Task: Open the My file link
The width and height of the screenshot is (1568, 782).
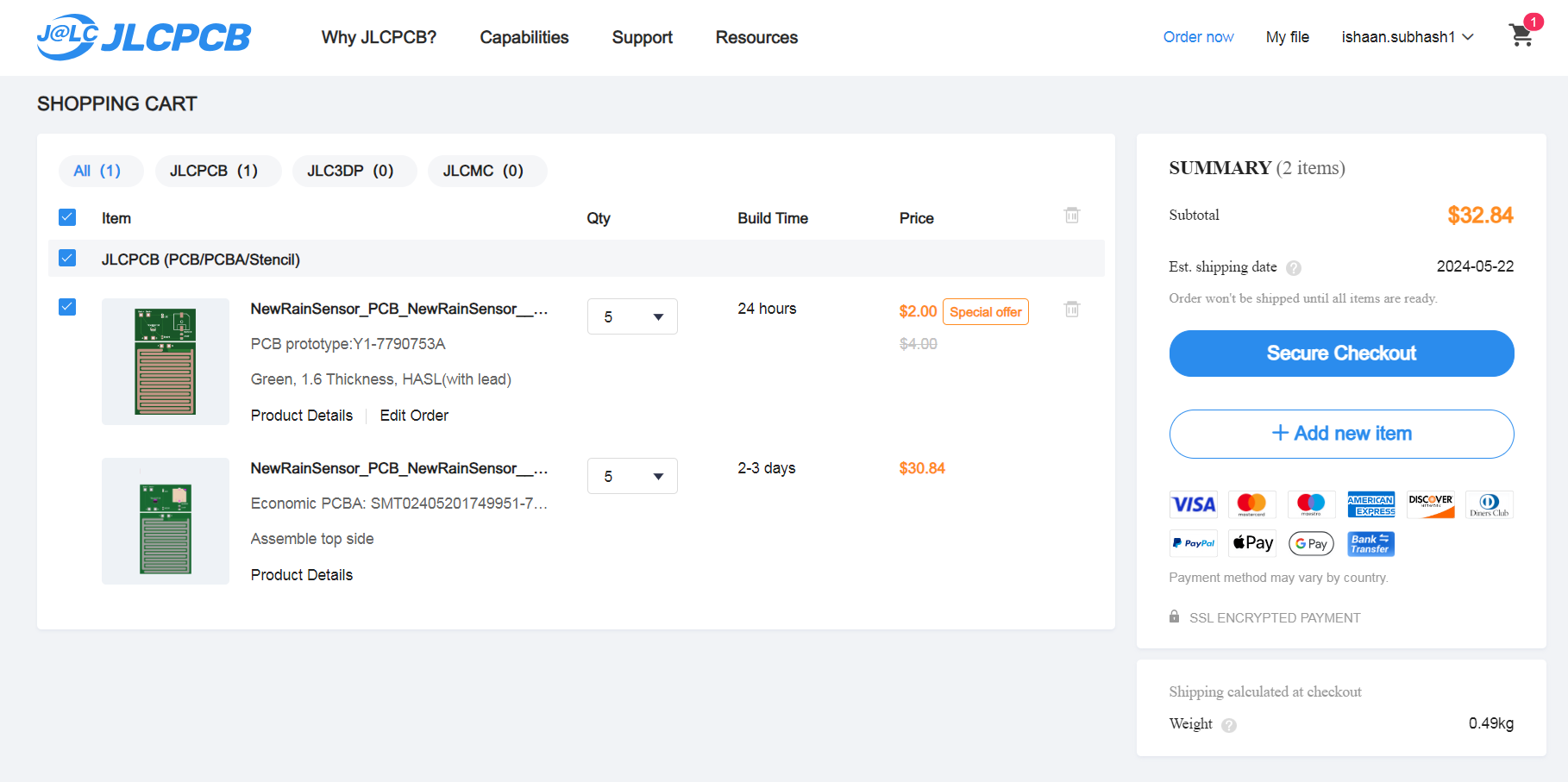Action: (1287, 37)
